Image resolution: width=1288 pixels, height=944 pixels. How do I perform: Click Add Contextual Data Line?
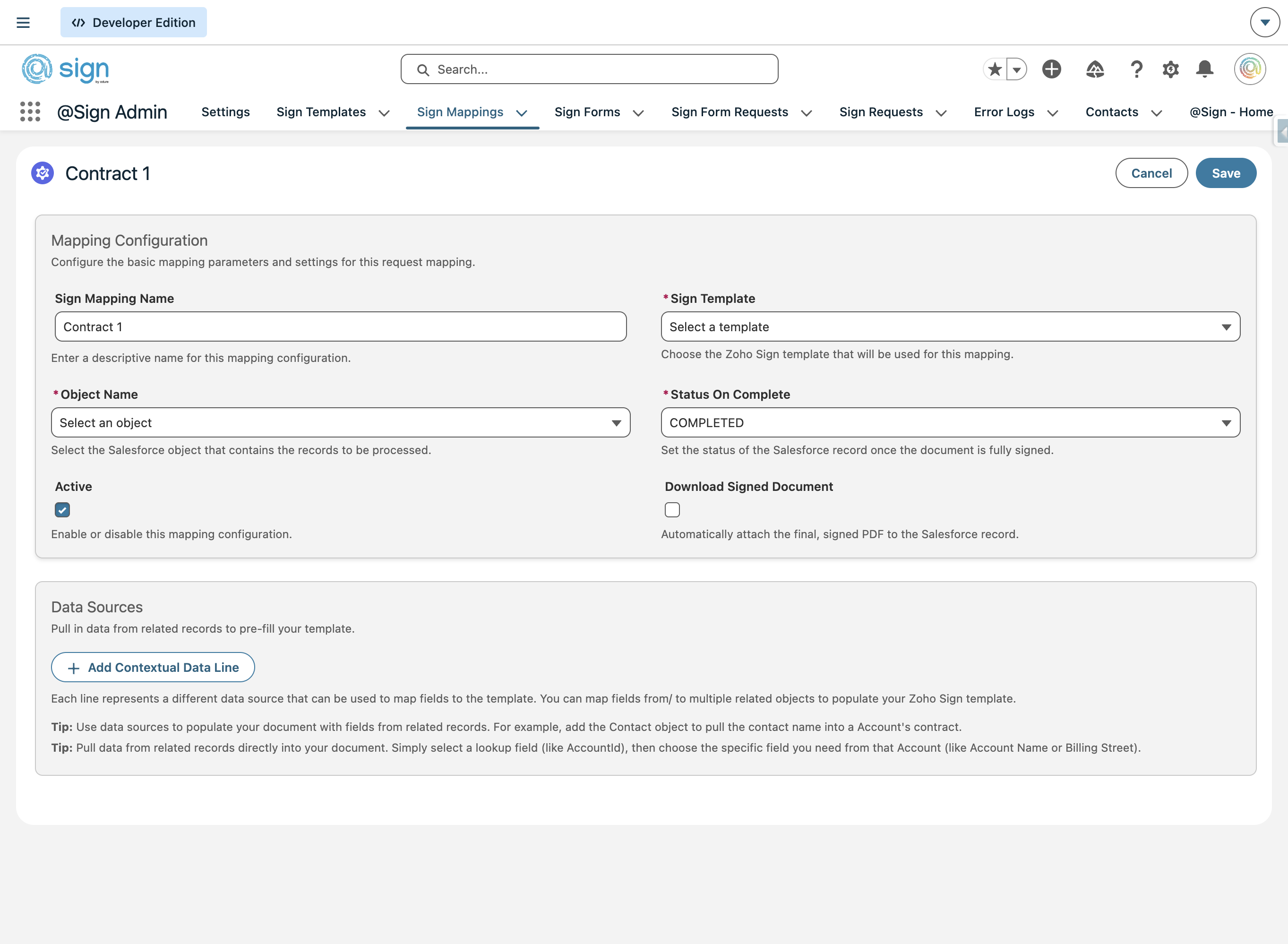point(153,668)
